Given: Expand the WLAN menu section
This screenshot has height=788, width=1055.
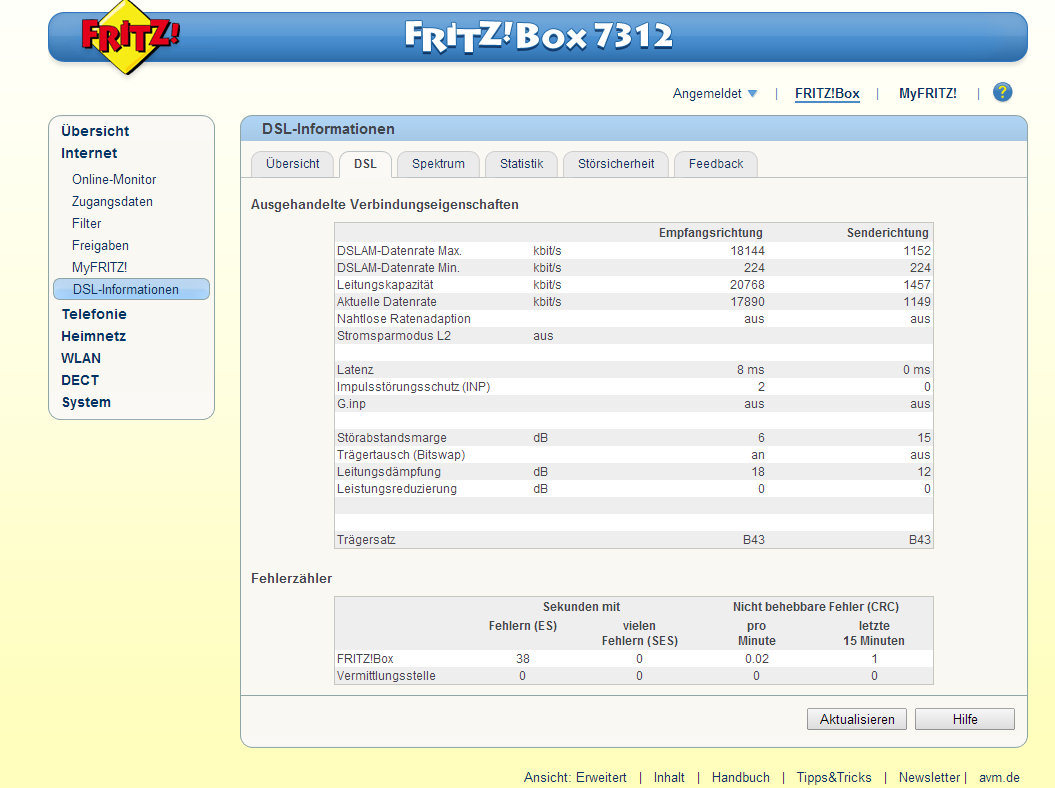Looking at the screenshot, I should tap(81, 359).
